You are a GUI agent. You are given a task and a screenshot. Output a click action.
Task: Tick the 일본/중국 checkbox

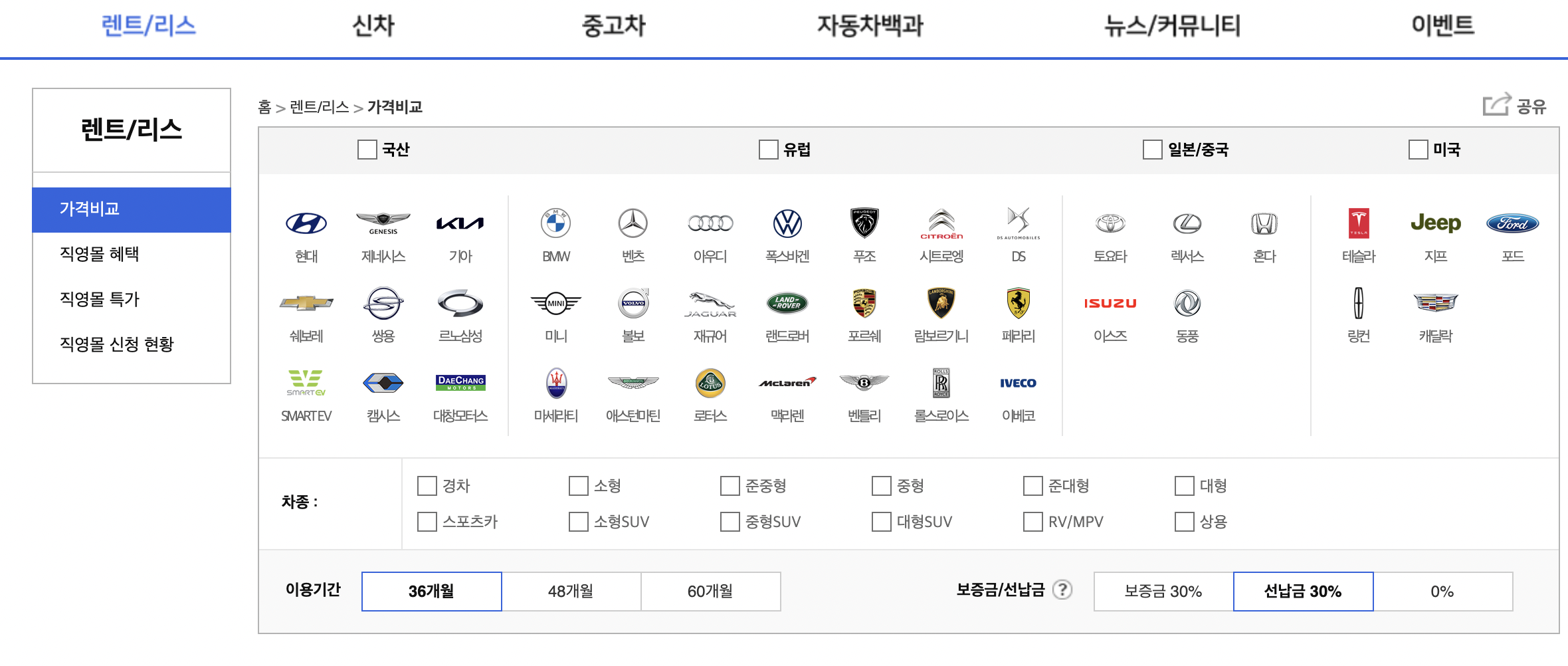pos(1152,149)
